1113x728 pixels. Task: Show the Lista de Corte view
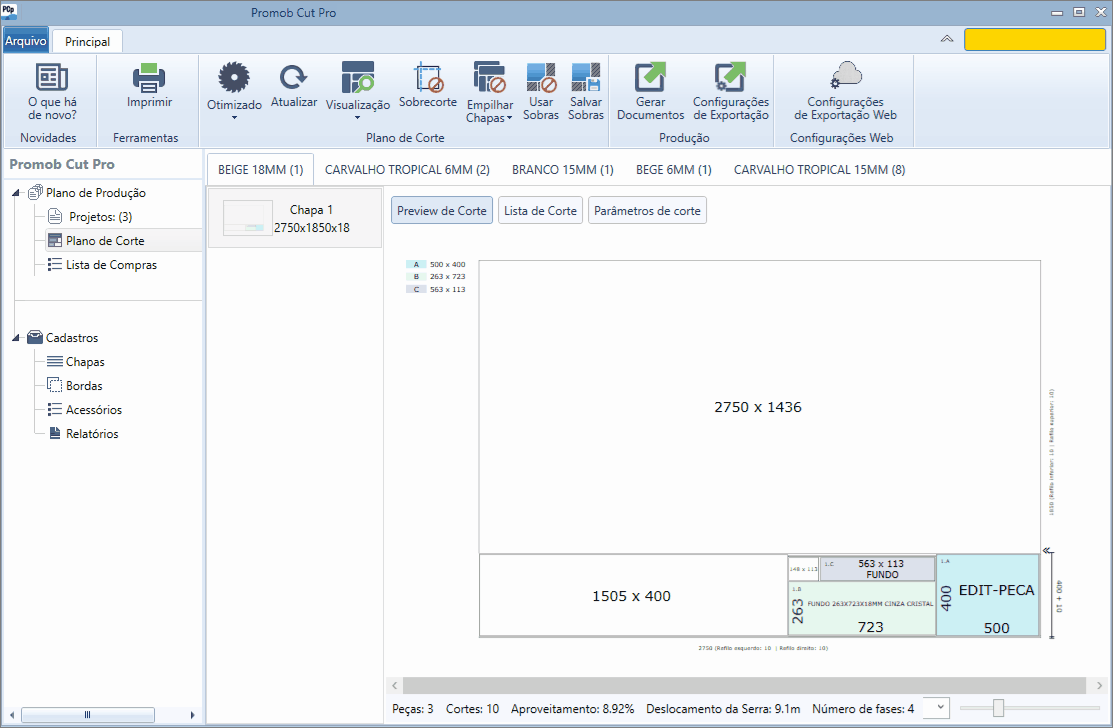tap(540, 211)
